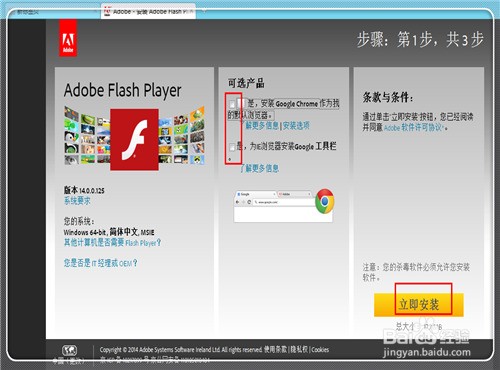Click the red Flash Player logo image
500x370 pixels.
point(134,139)
